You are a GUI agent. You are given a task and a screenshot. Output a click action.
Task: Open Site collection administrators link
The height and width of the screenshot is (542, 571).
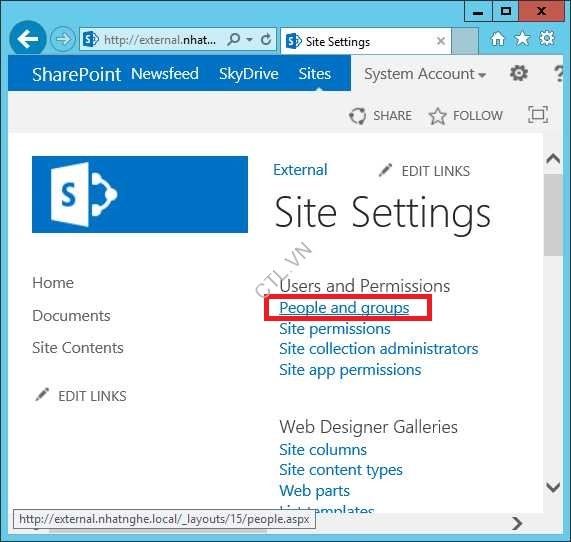pyautogui.click(x=379, y=349)
